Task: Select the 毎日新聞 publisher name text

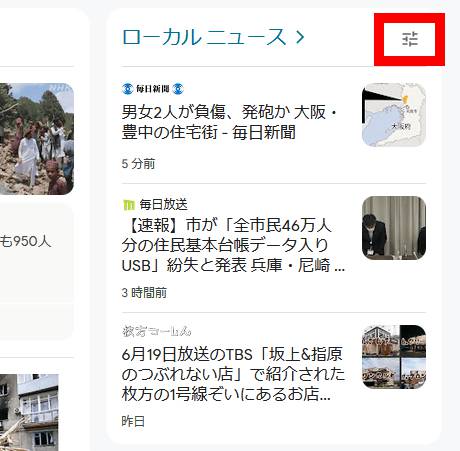Action: point(153,89)
